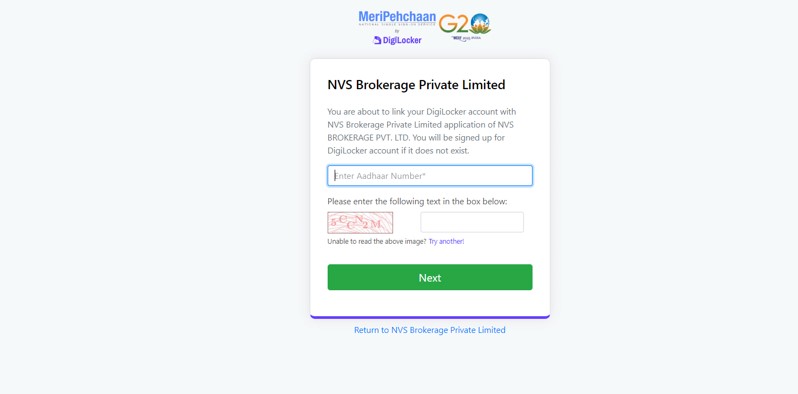Click the captcha text entry box
The image size is (798, 394).
click(x=472, y=222)
